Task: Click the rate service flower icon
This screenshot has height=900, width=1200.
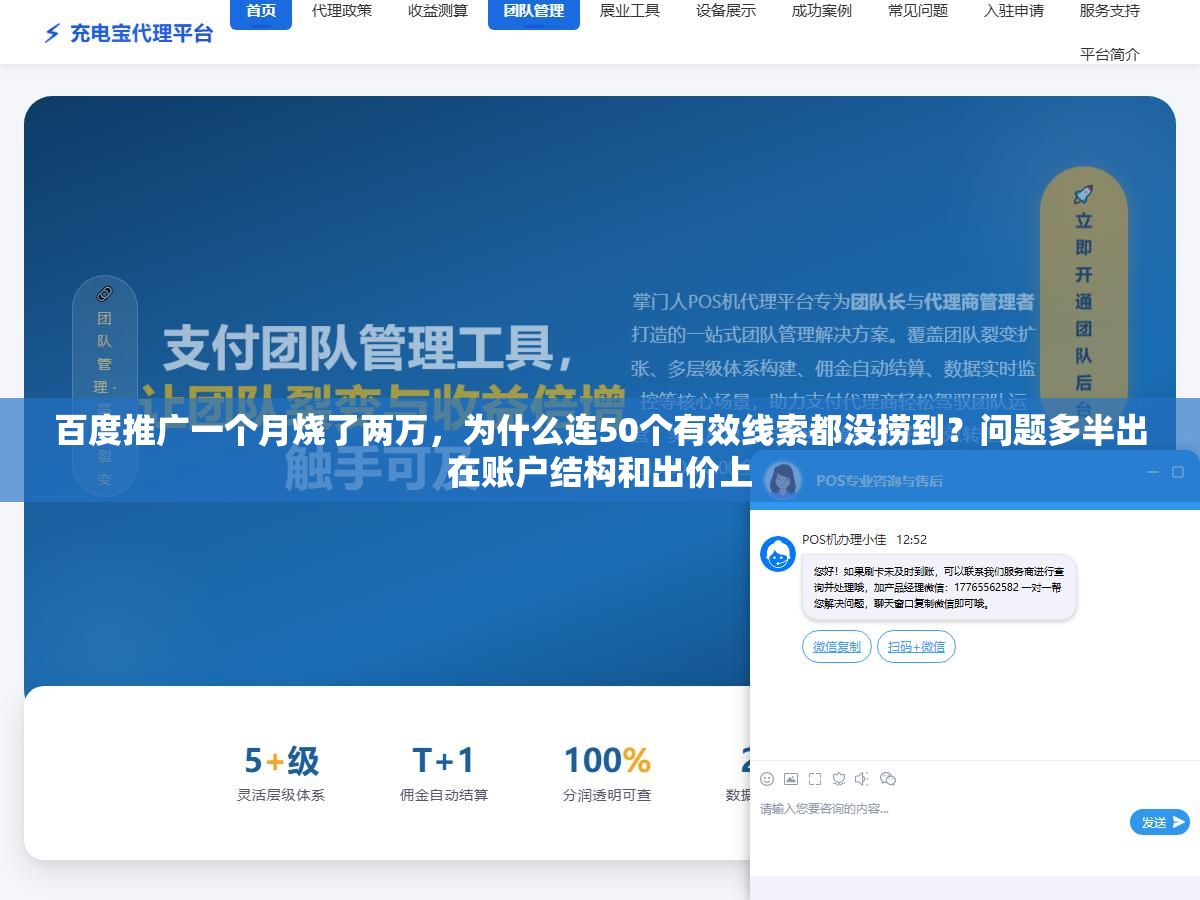Action: click(839, 779)
